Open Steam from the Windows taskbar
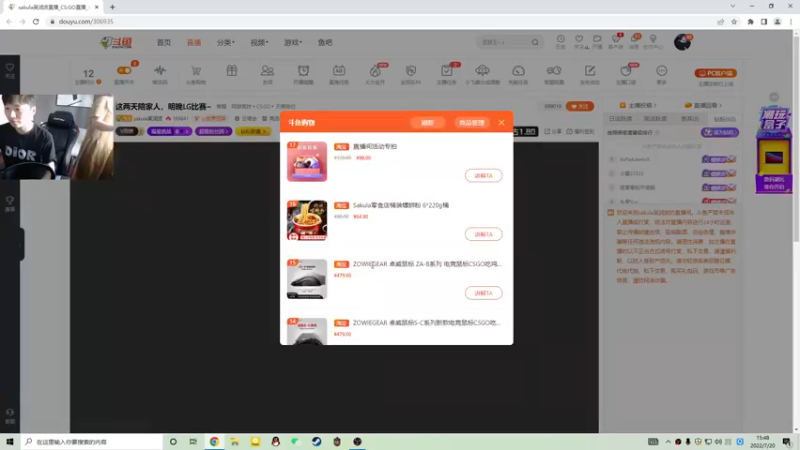The height and width of the screenshot is (450, 800). 316,441
